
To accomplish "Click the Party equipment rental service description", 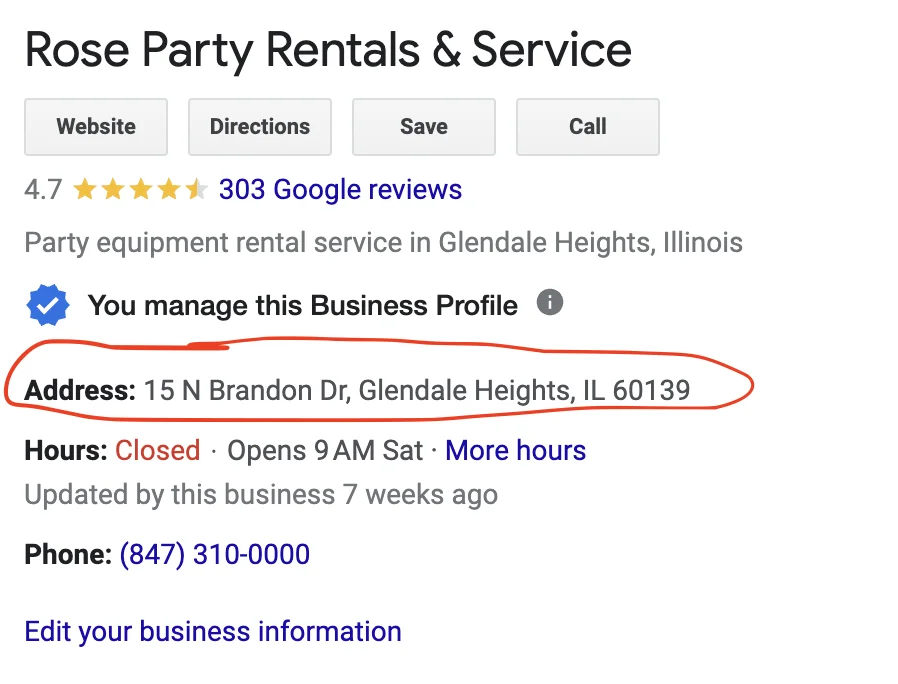I will [384, 243].
